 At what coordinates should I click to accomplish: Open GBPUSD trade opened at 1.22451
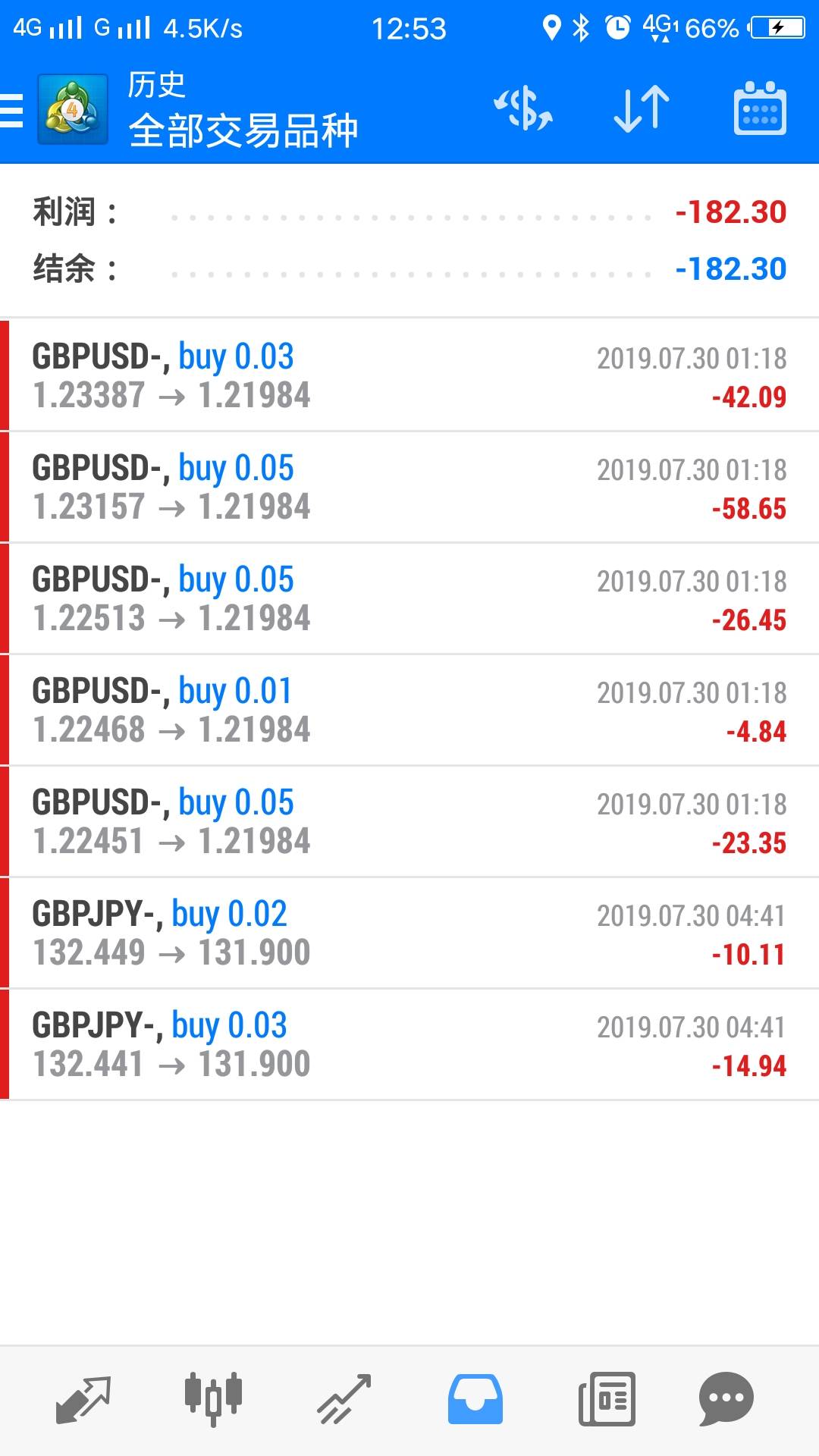[x=409, y=822]
